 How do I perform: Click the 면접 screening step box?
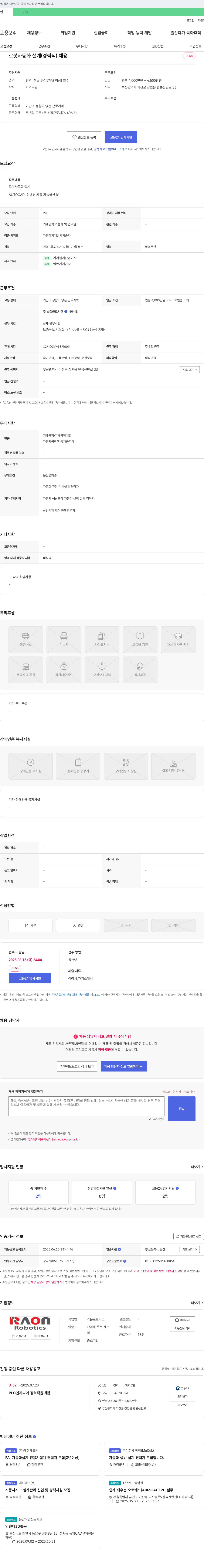(x=78, y=925)
